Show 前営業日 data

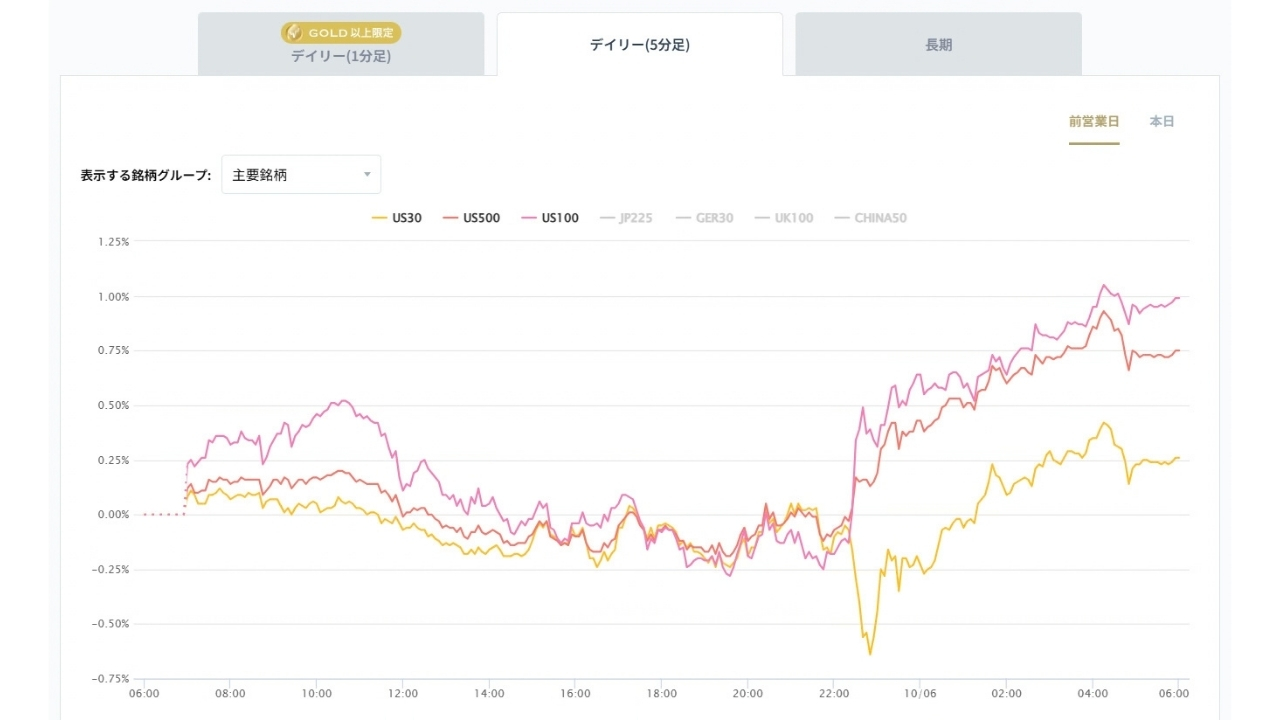click(1094, 122)
